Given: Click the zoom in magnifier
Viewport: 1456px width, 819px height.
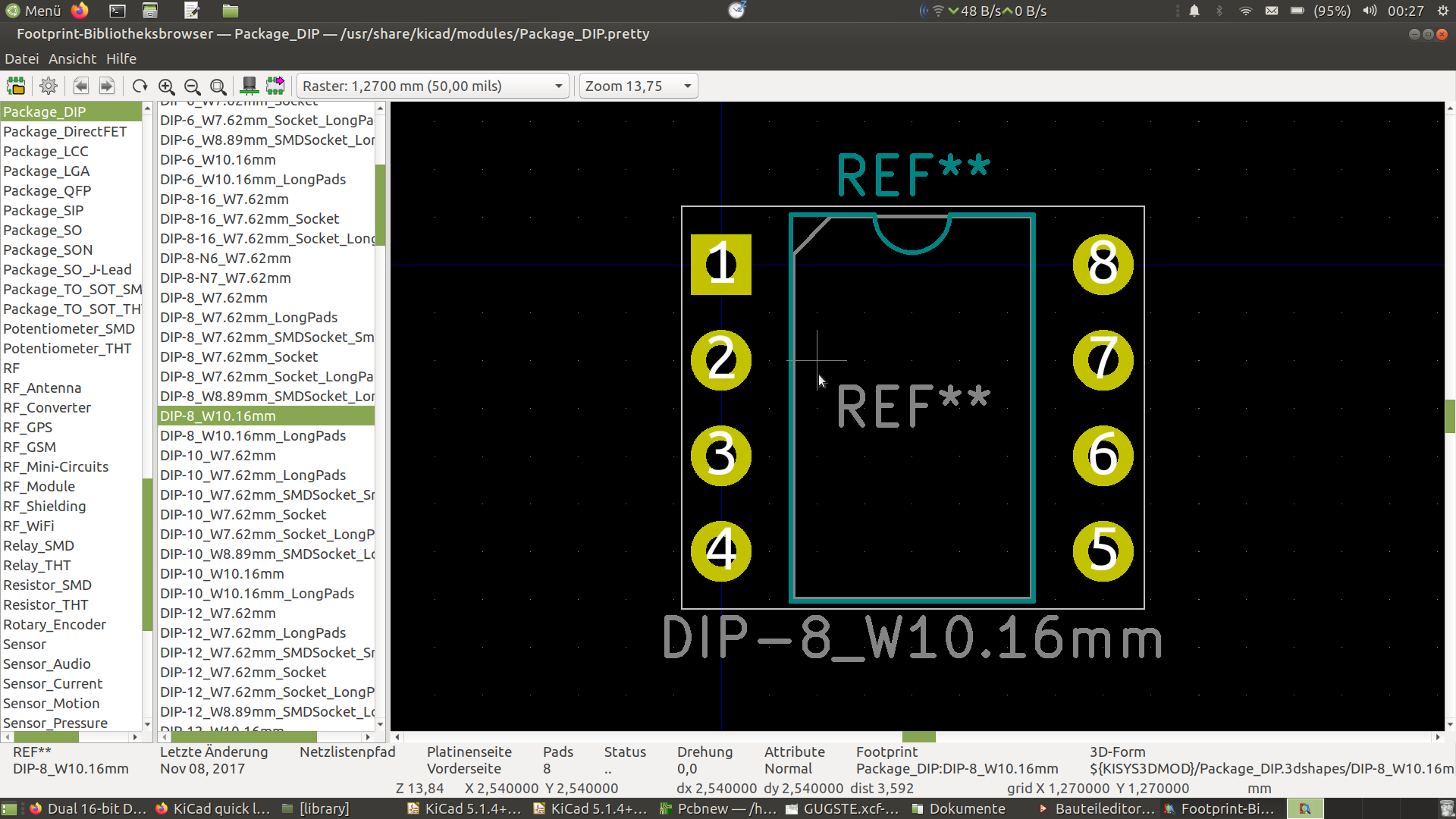Looking at the screenshot, I should 167,86.
